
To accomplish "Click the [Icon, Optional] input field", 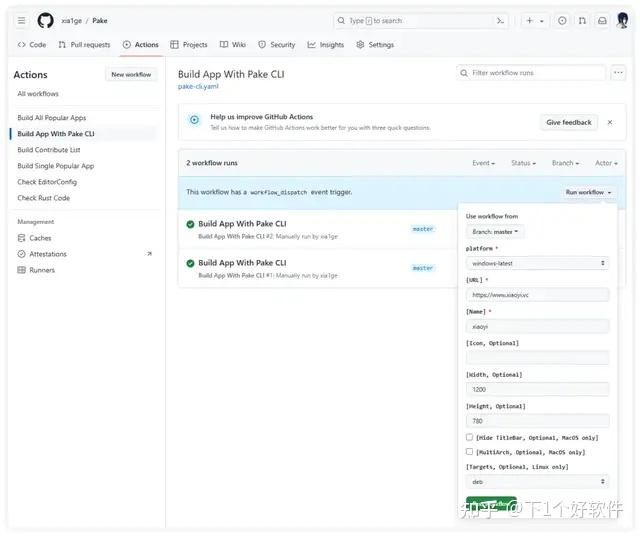I will pyautogui.click(x=538, y=358).
